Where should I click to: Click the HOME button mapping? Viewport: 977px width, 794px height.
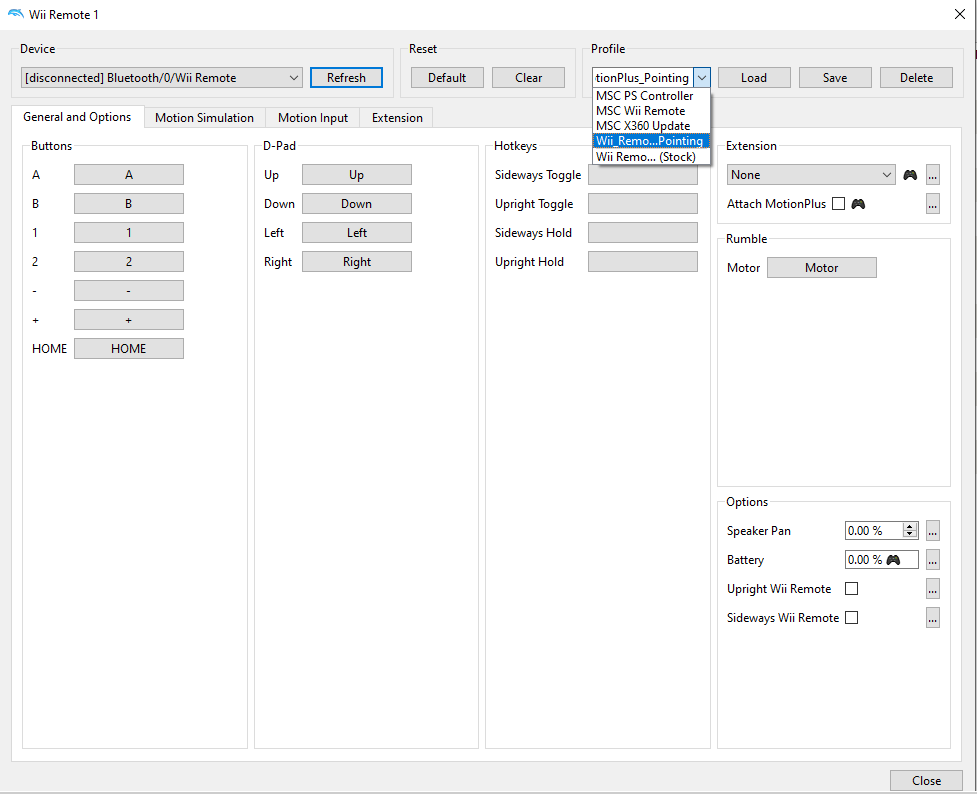click(x=129, y=348)
